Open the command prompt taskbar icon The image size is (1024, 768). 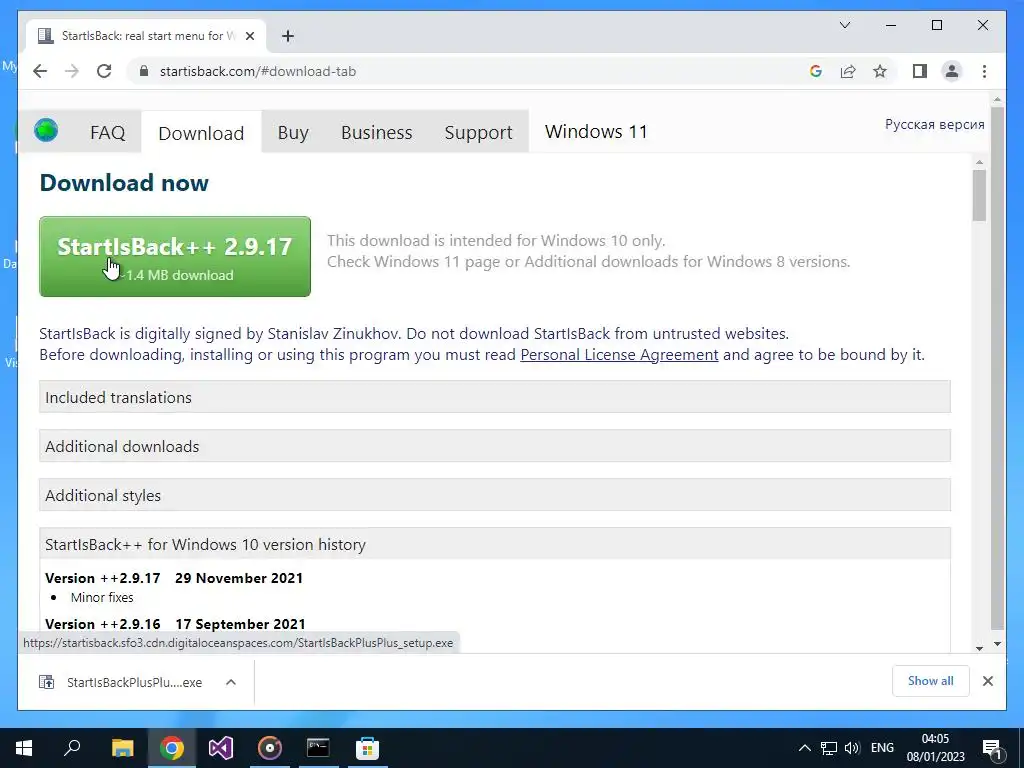318,748
